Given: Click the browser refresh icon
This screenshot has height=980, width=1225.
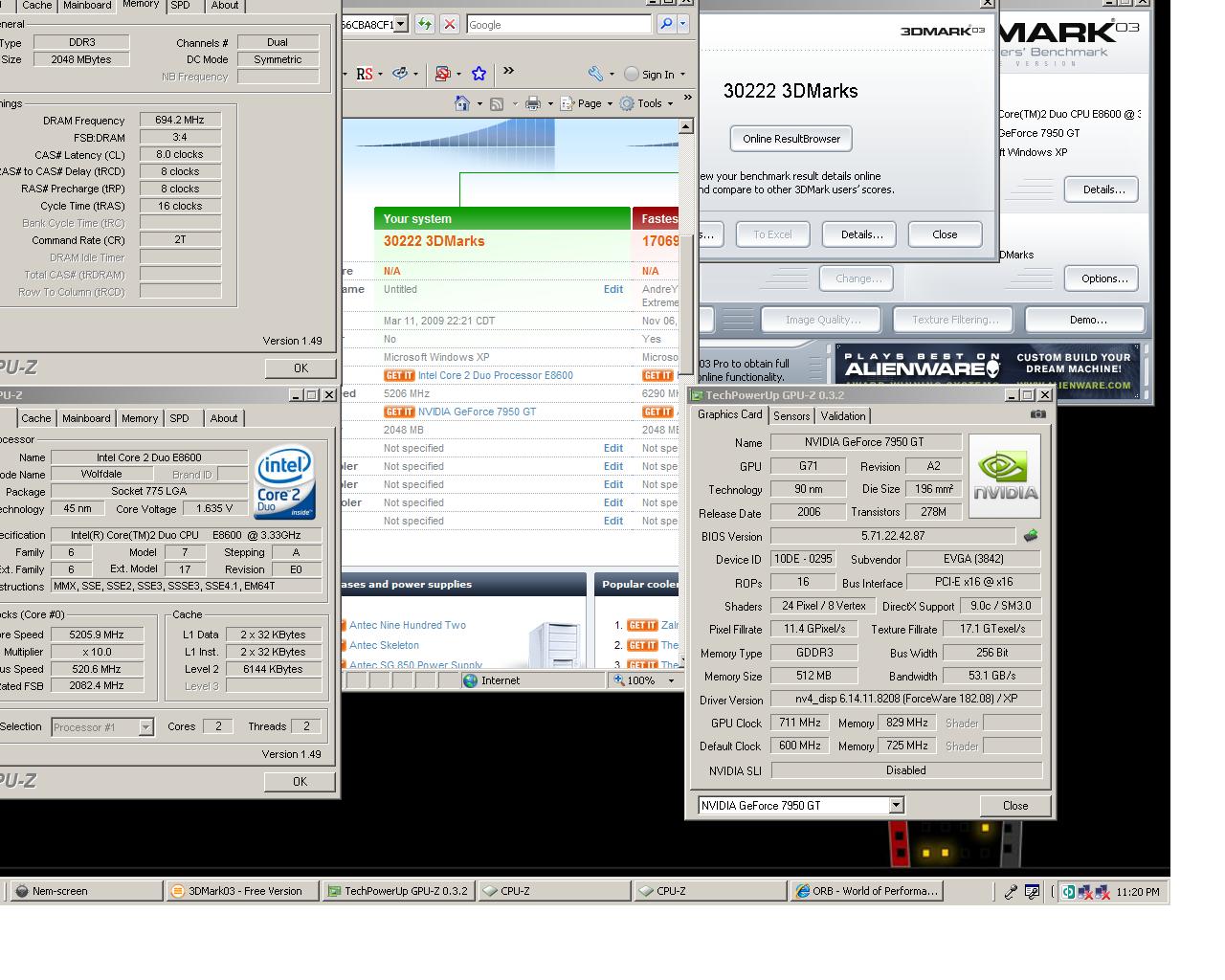Looking at the screenshot, I should pyautogui.click(x=424, y=24).
